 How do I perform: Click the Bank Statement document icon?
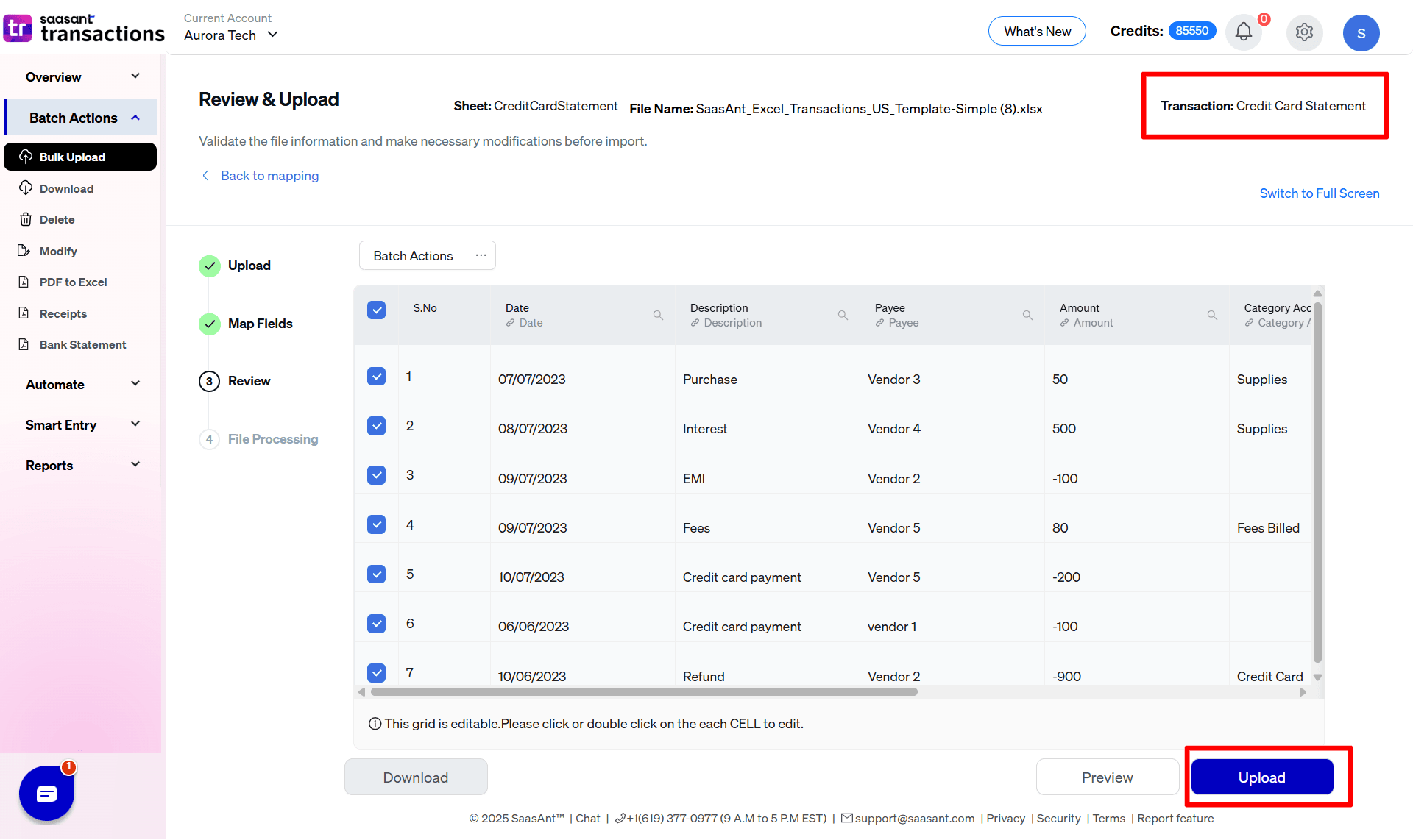[24, 344]
